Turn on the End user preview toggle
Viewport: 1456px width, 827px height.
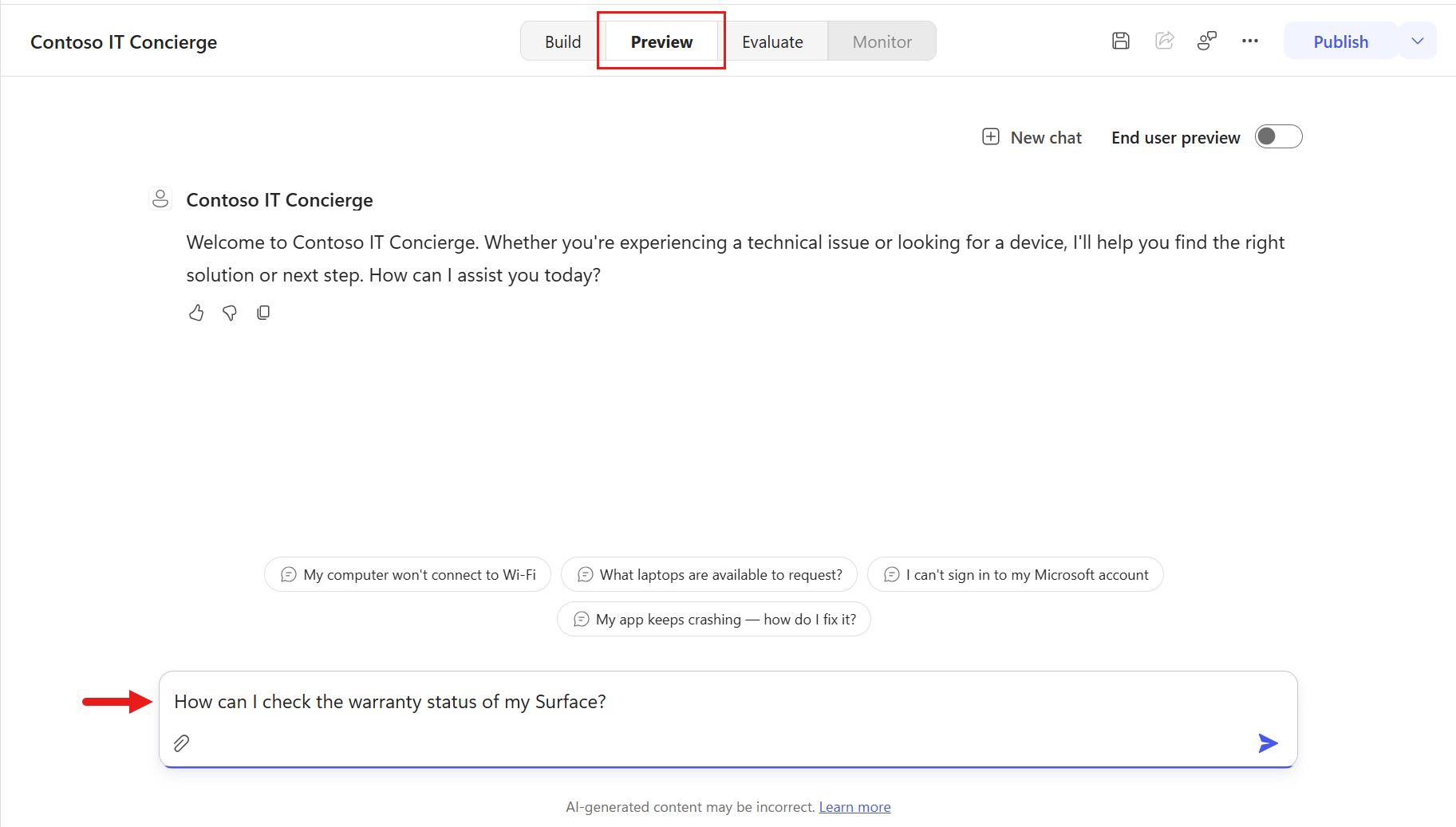[x=1278, y=137]
